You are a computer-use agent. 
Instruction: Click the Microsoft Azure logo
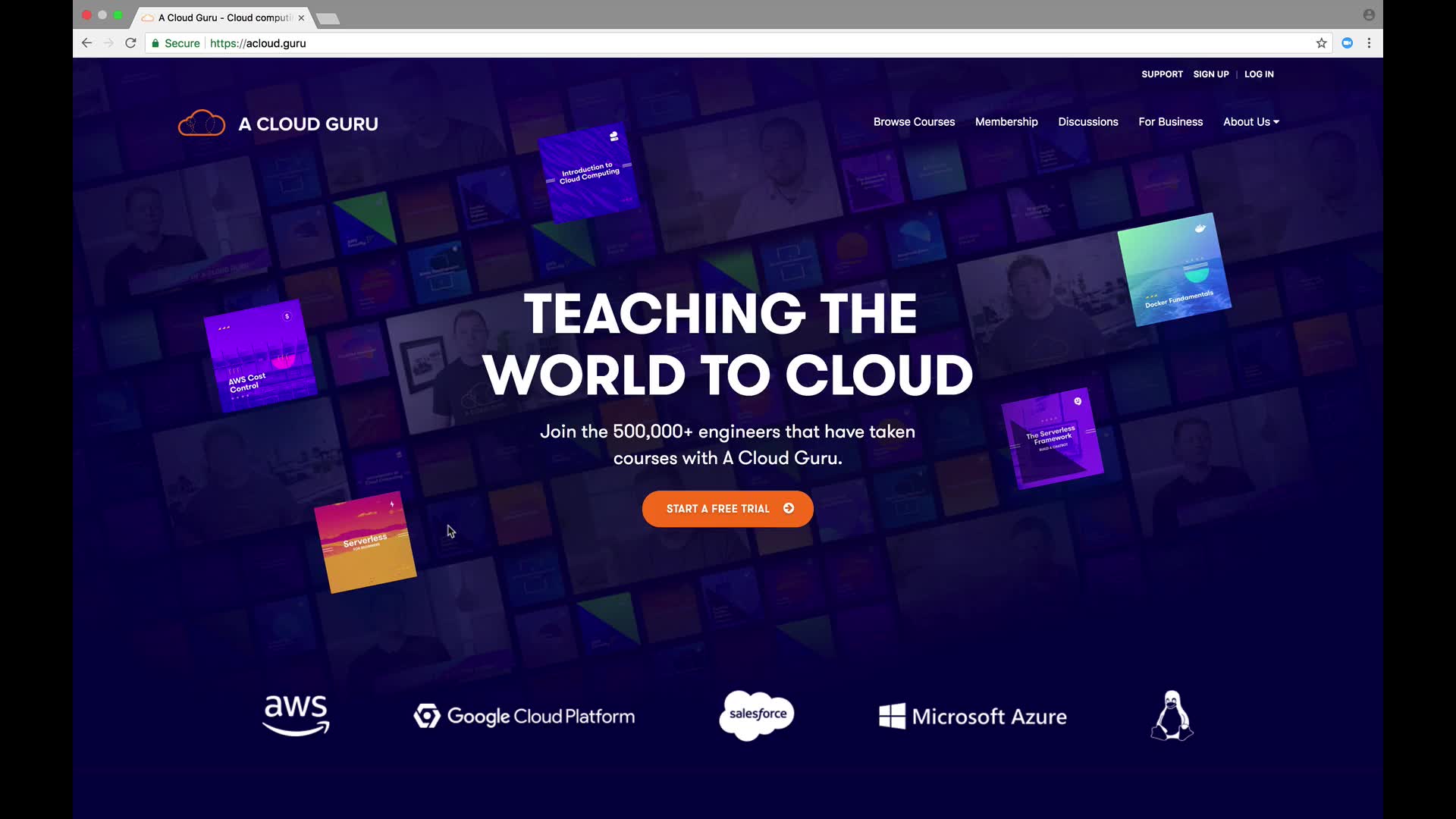coord(973,716)
